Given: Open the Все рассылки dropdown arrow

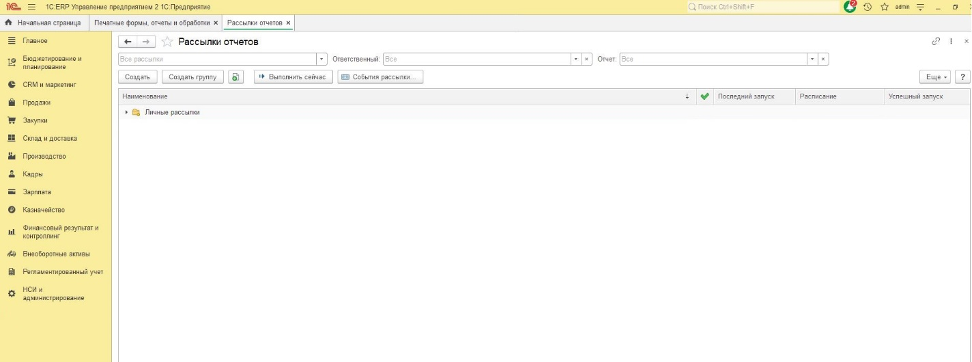Looking at the screenshot, I should pyautogui.click(x=322, y=59).
